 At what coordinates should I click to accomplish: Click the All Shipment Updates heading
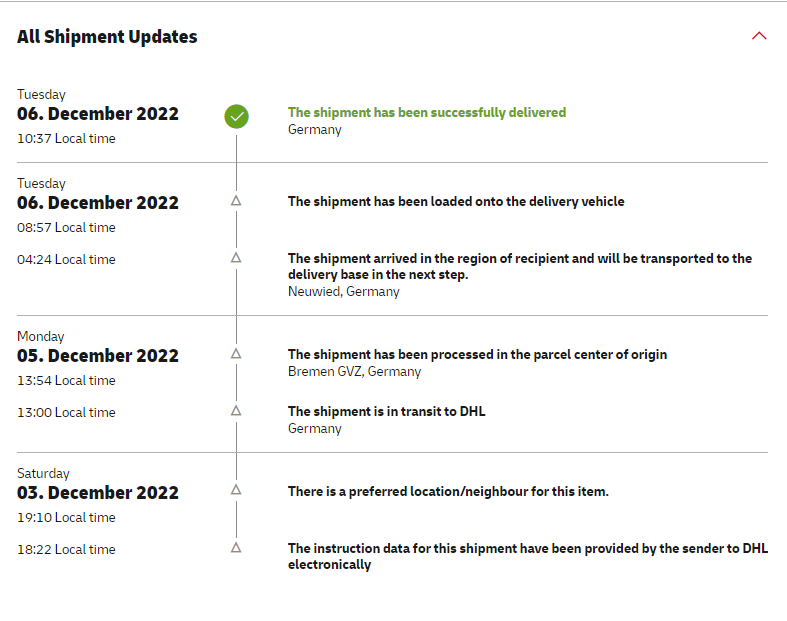107,37
